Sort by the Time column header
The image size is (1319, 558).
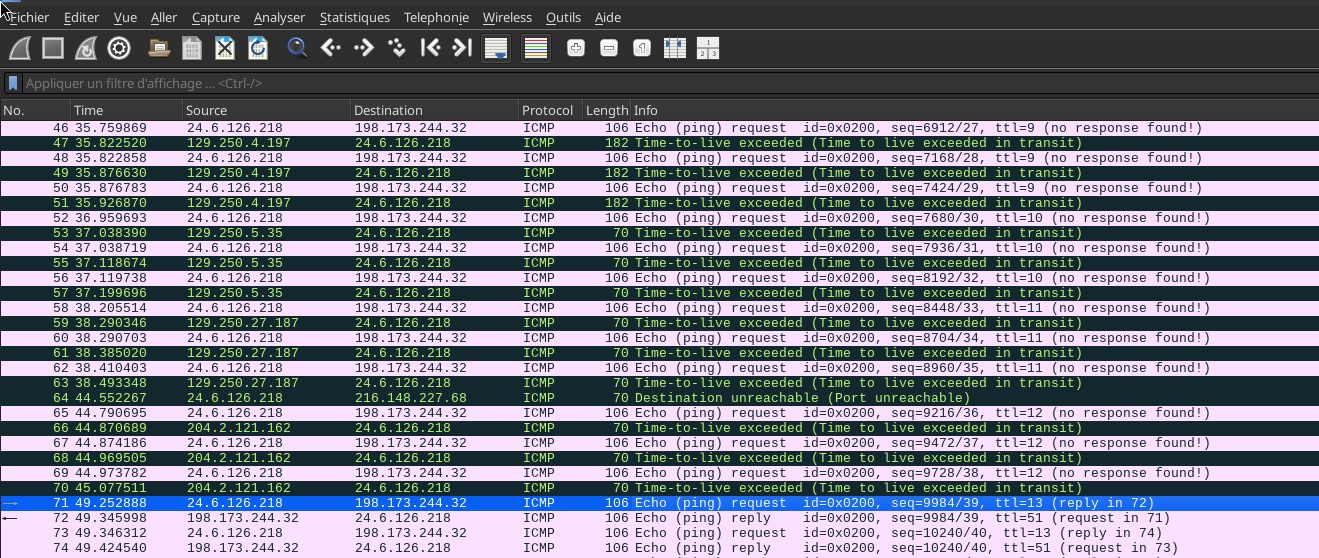[x=126, y=110]
